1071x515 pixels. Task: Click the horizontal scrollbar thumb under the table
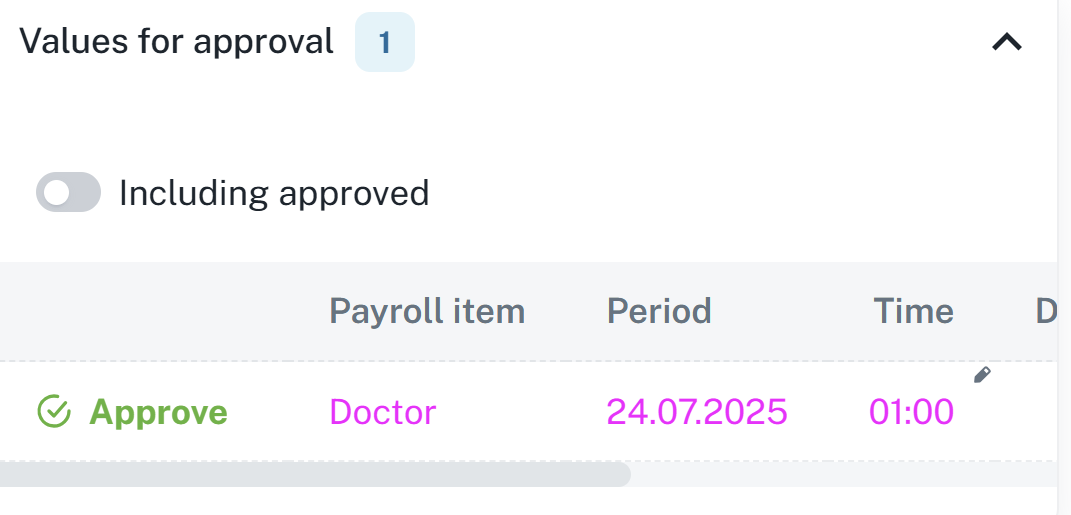[315, 474]
